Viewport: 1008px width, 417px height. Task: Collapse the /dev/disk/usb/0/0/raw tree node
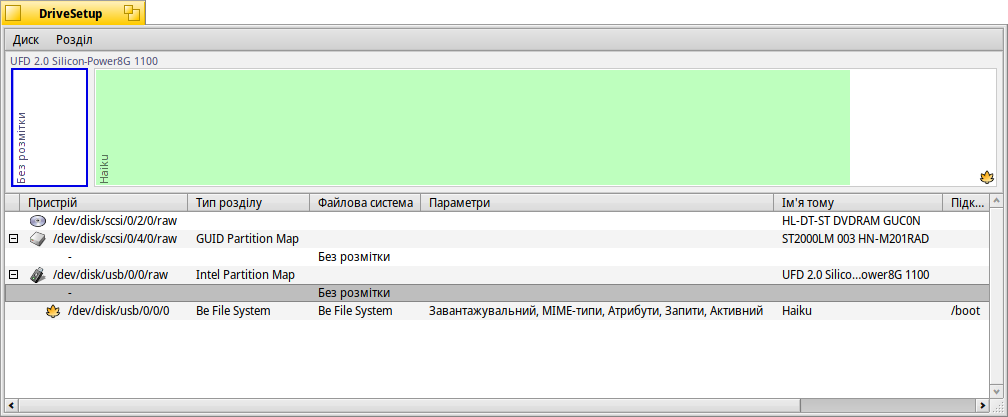[x=13, y=275]
